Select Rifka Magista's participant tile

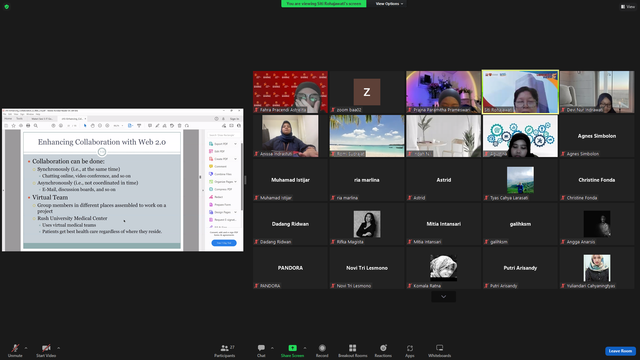[x=367, y=224]
